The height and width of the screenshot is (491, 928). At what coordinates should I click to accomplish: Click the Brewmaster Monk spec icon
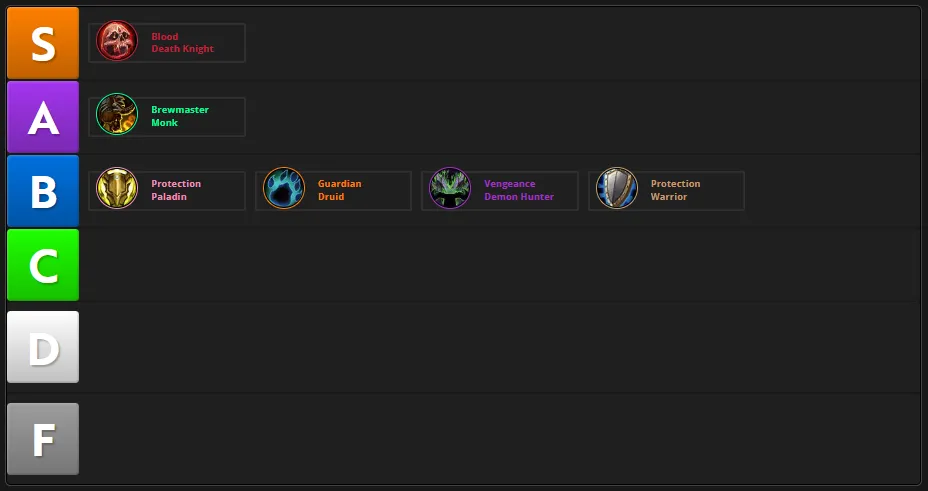pos(117,114)
